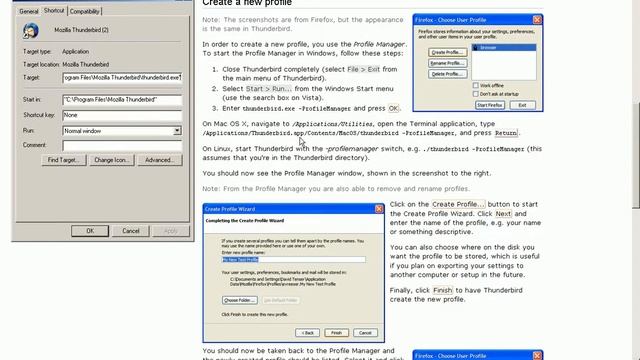The image size is (640, 360).
Task: Click the 'File > Exit' inline text
Action: (363, 69)
